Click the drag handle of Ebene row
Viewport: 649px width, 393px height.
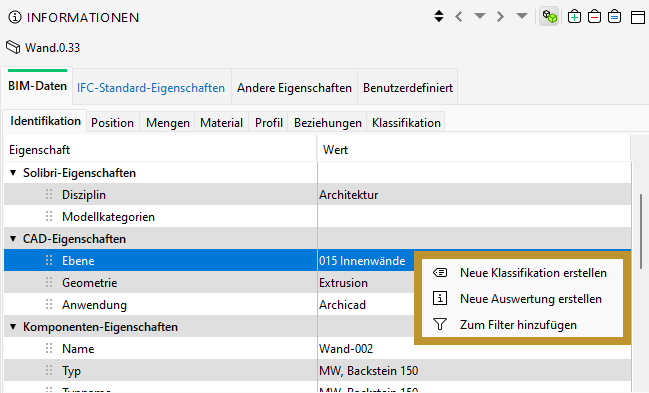tap(49, 260)
